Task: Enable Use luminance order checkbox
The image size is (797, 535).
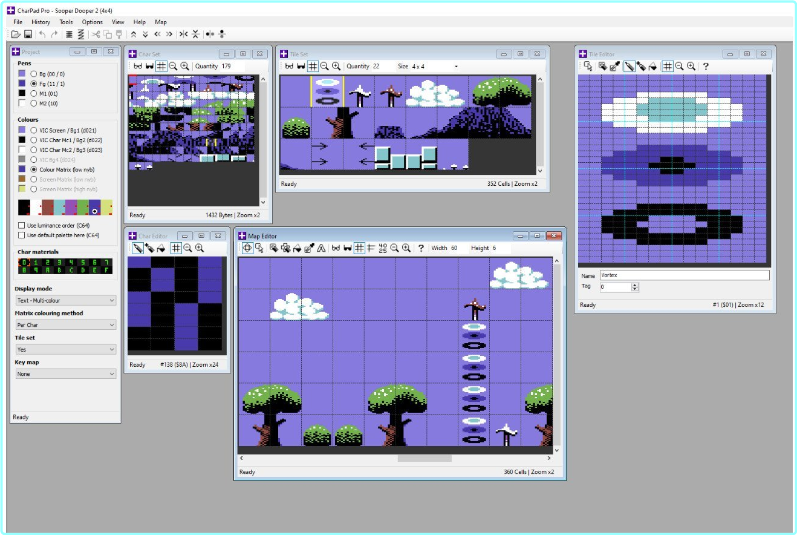Action: point(21,225)
